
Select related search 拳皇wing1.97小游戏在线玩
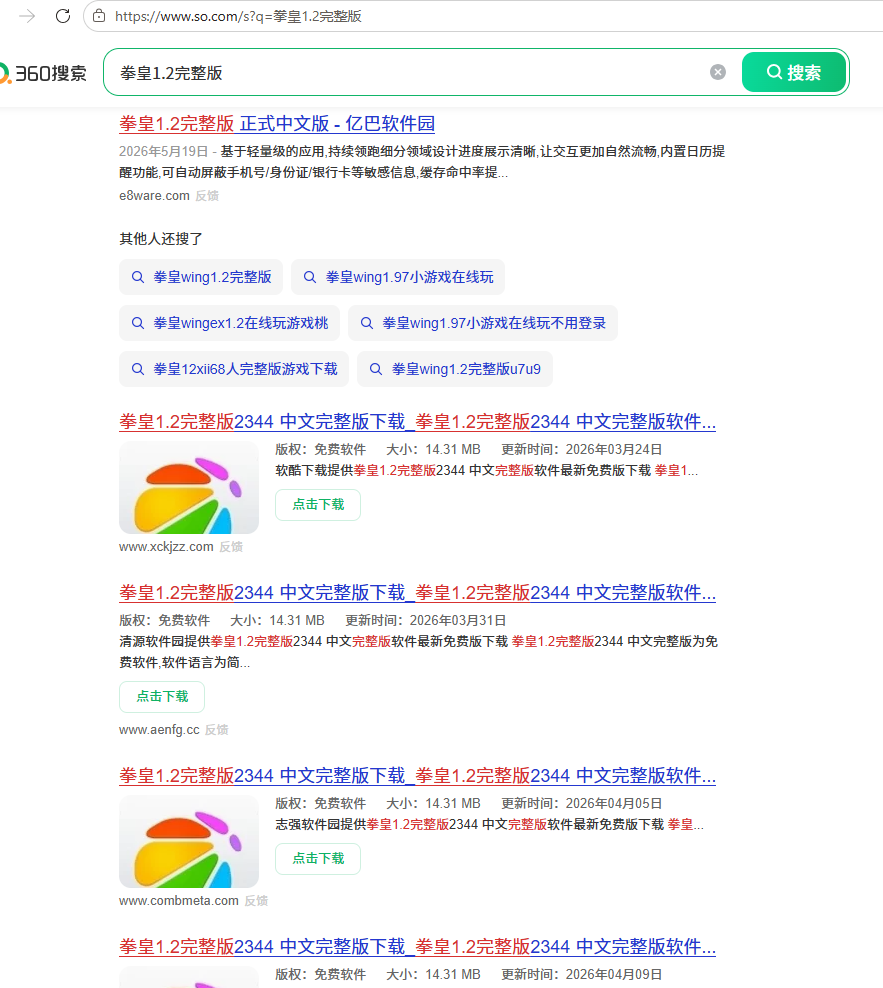[398, 277]
